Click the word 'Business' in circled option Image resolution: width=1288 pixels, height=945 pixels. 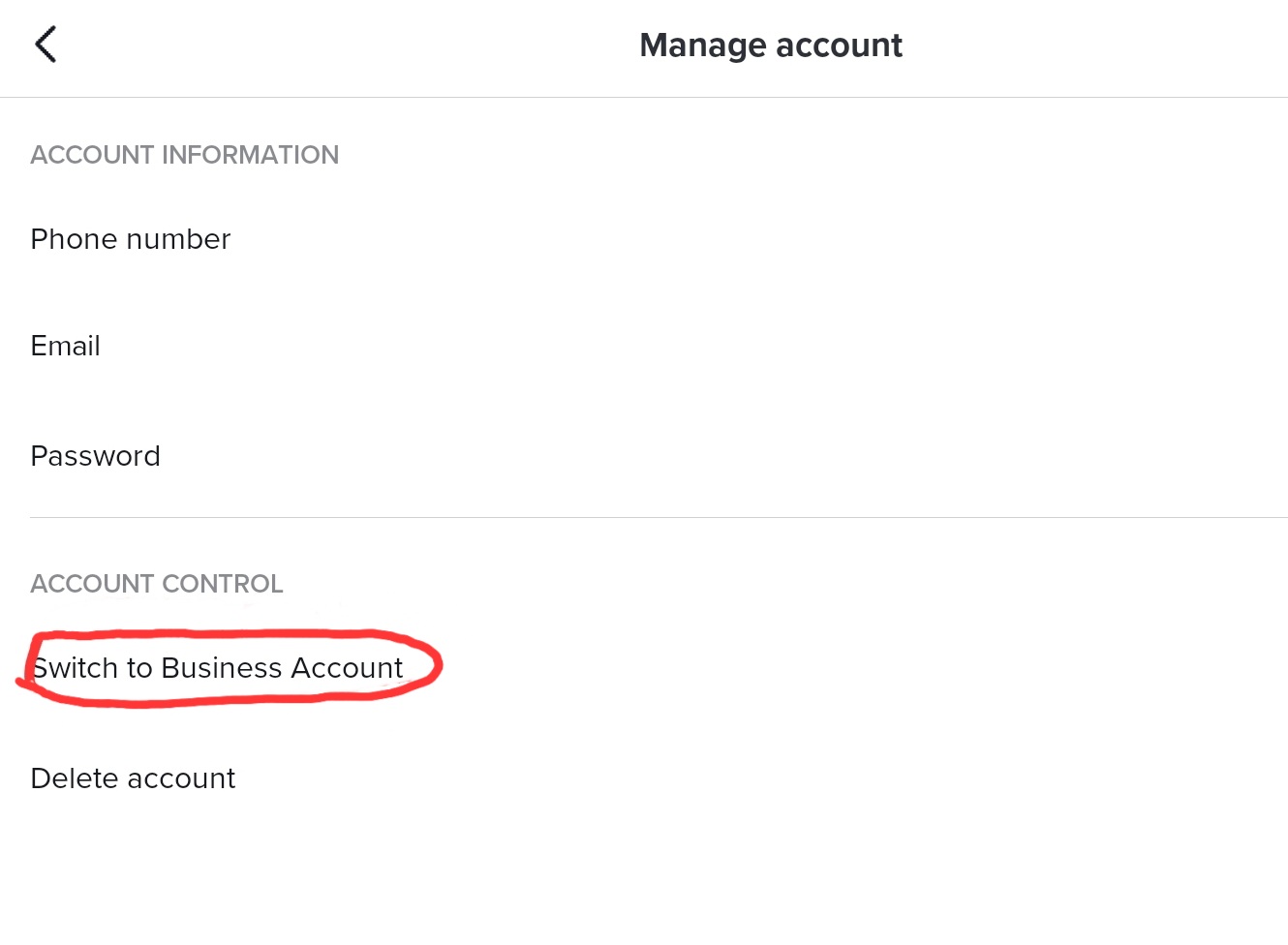point(222,668)
